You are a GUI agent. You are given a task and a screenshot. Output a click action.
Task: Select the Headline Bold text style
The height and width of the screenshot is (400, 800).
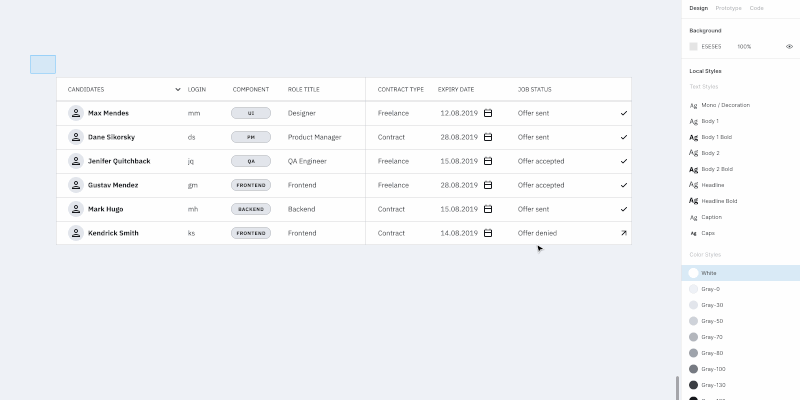(722, 201)
